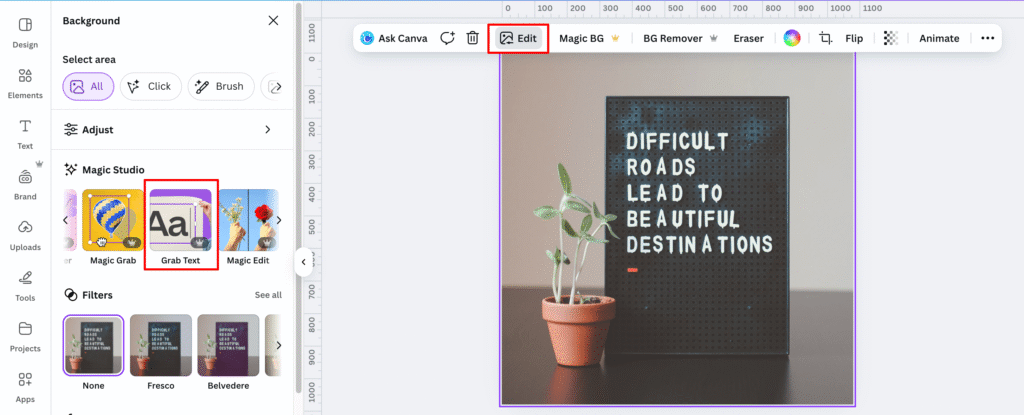Image resolution: width=1024 pixels, height=415 pixels.
Task: Click the trash delete icon in toolbar
Action: pos(473,38)
